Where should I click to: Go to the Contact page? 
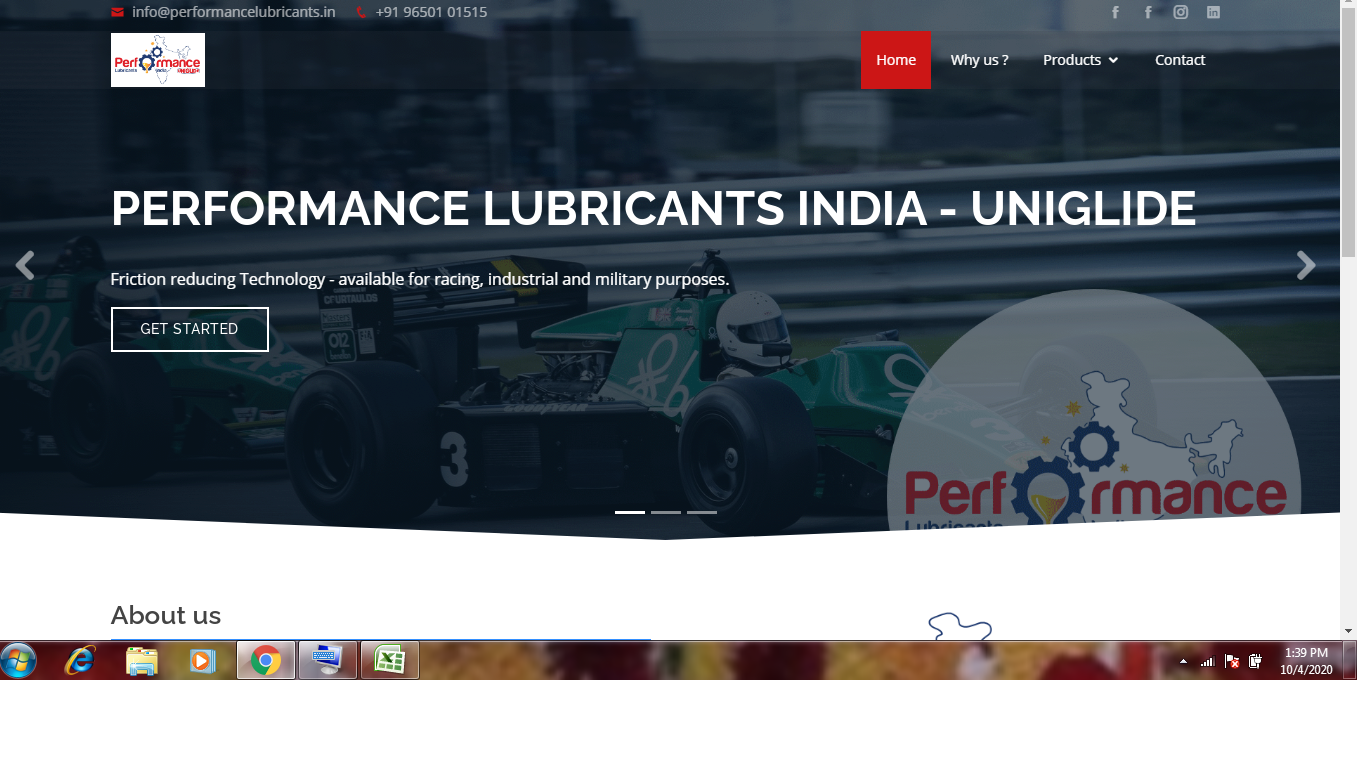[x=1180, y=60]
